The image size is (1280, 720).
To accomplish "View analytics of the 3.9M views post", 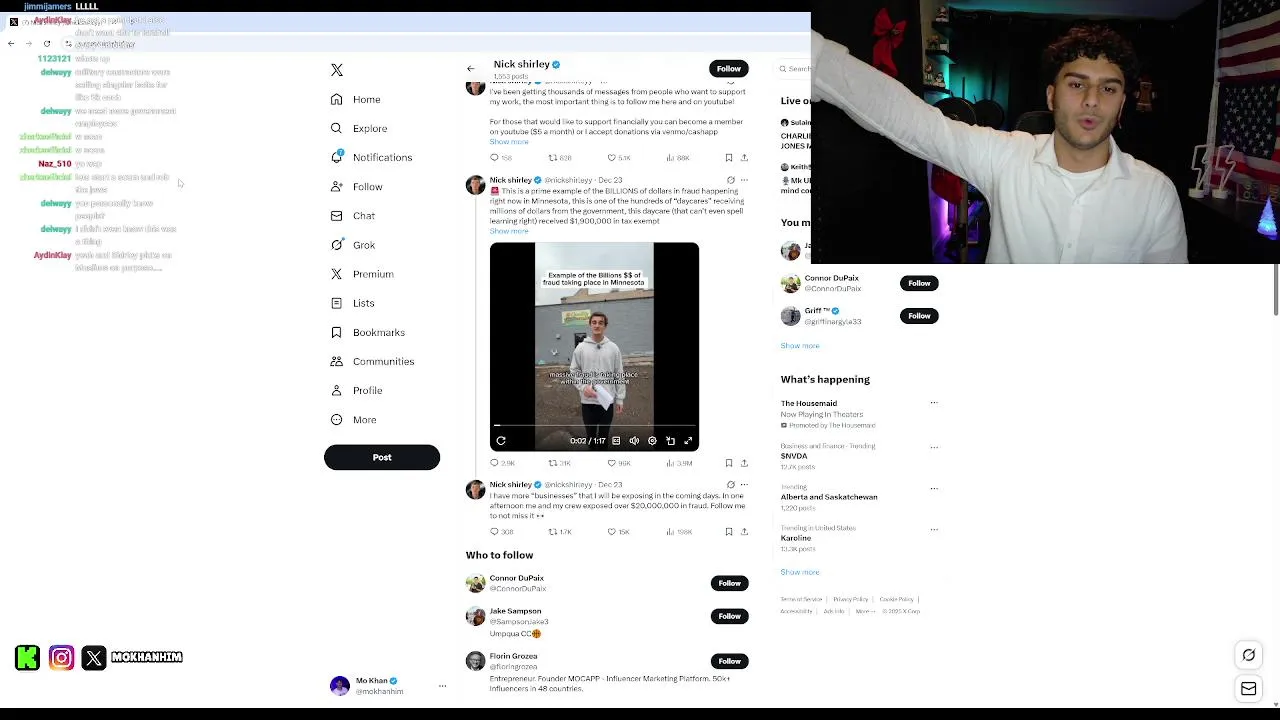I will (x=679, y=463).
